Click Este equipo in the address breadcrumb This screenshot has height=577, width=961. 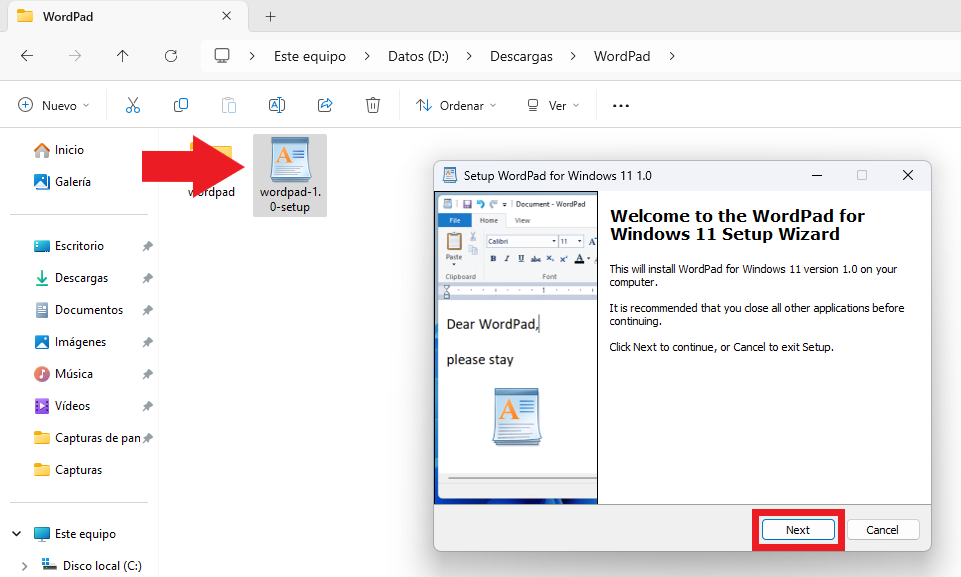click(310, 56)
